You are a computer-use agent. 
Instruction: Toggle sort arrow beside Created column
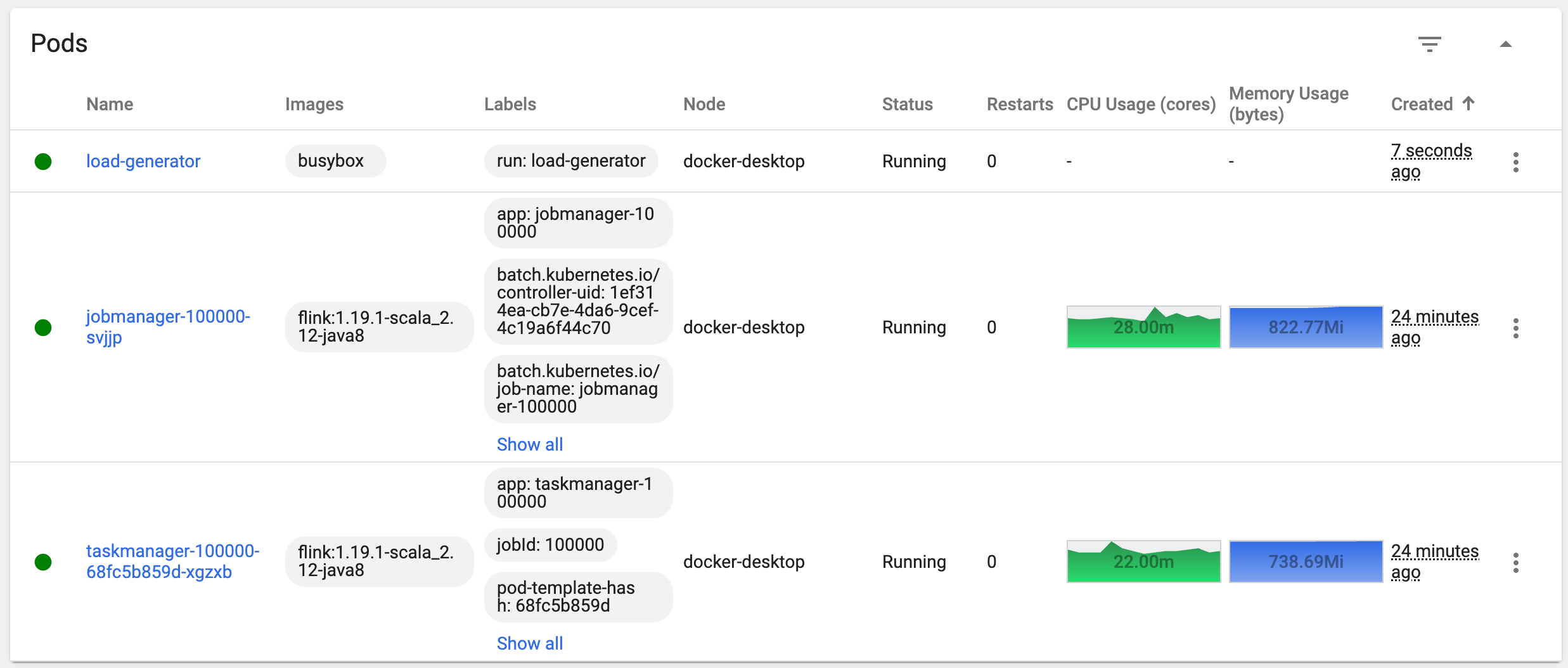(1468, 103)
